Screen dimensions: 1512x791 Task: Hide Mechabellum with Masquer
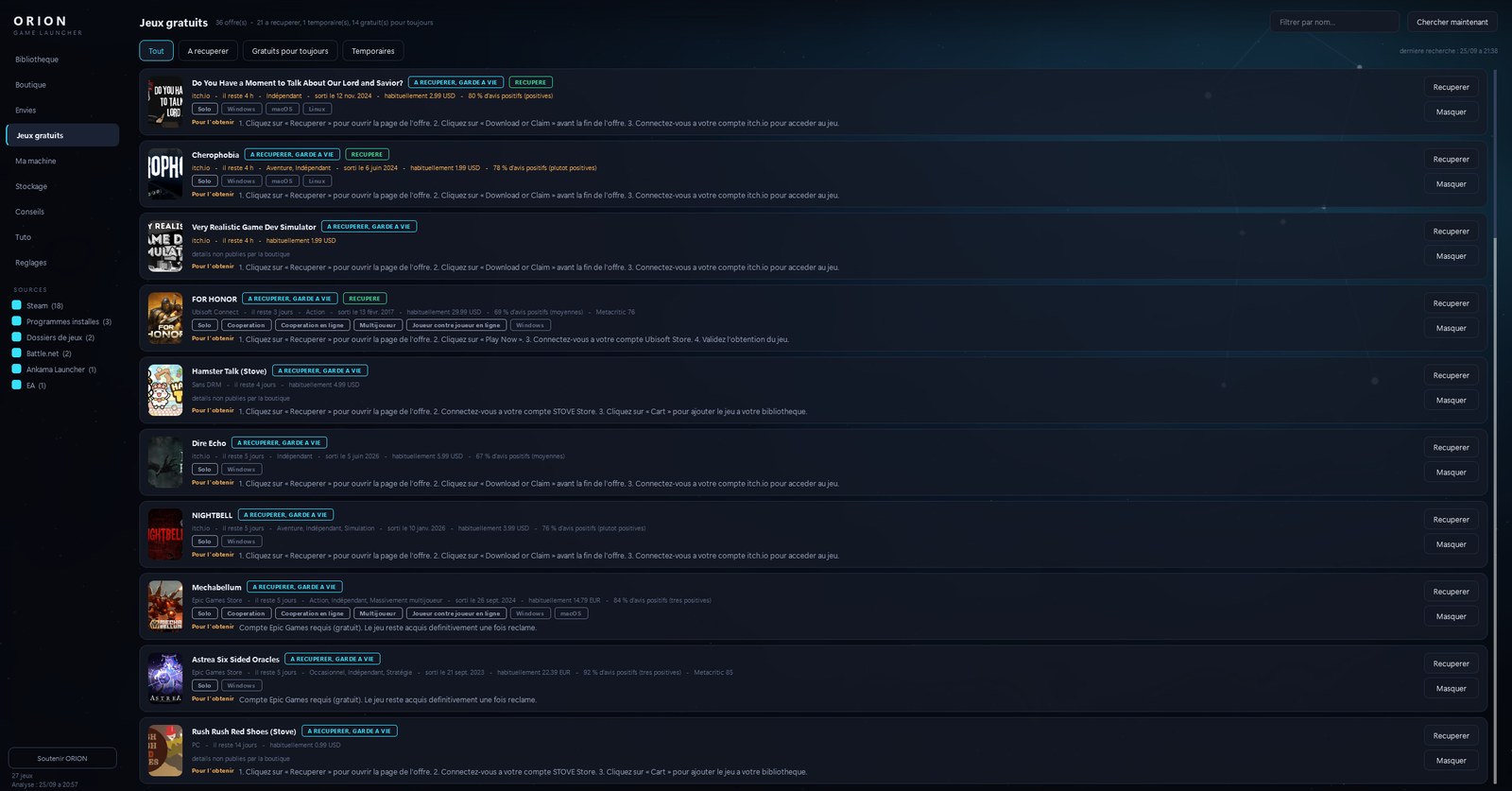pyautogui.click(x=1451, y=616)
